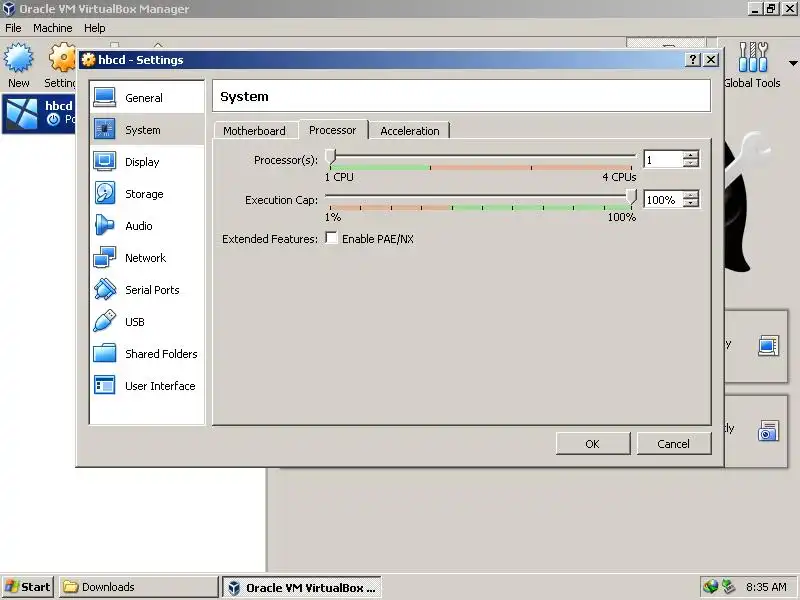Select the User Interface label
Viewport: 800px width, 600px height.
pyautogui.click(x=160, y=386)
